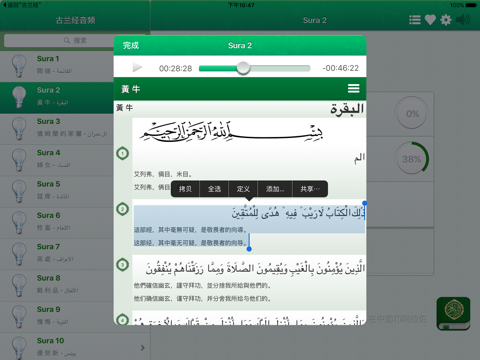
Task: Open the list icon in top toolbar
Action: pos(415,20)
